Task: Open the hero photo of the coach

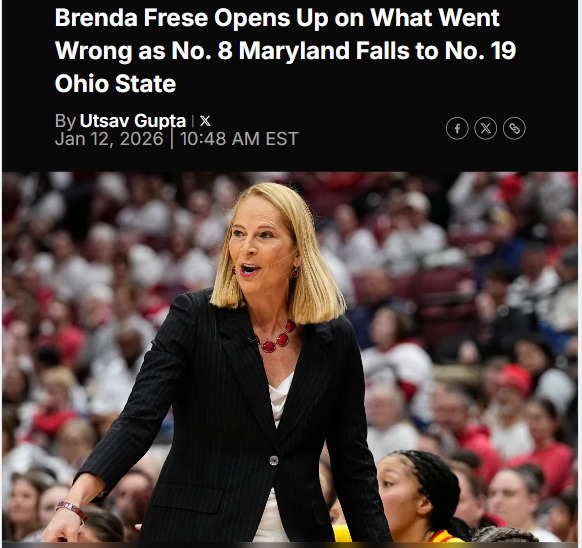Action: pyautogui.click(x=290, y=357)
